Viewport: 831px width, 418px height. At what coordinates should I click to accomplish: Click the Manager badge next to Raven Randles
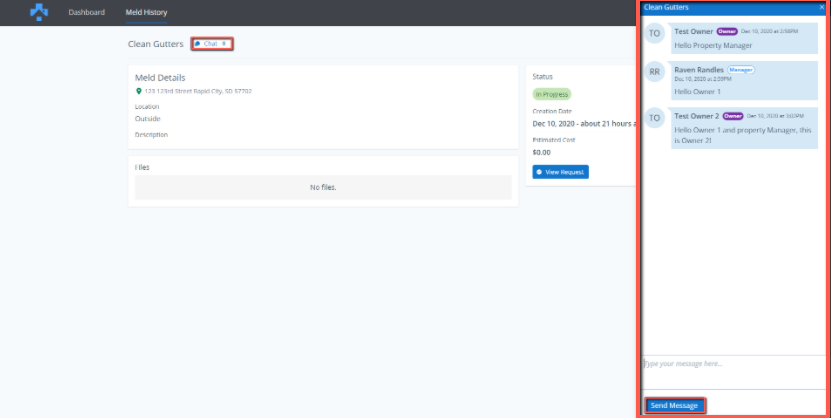(740, 70)
